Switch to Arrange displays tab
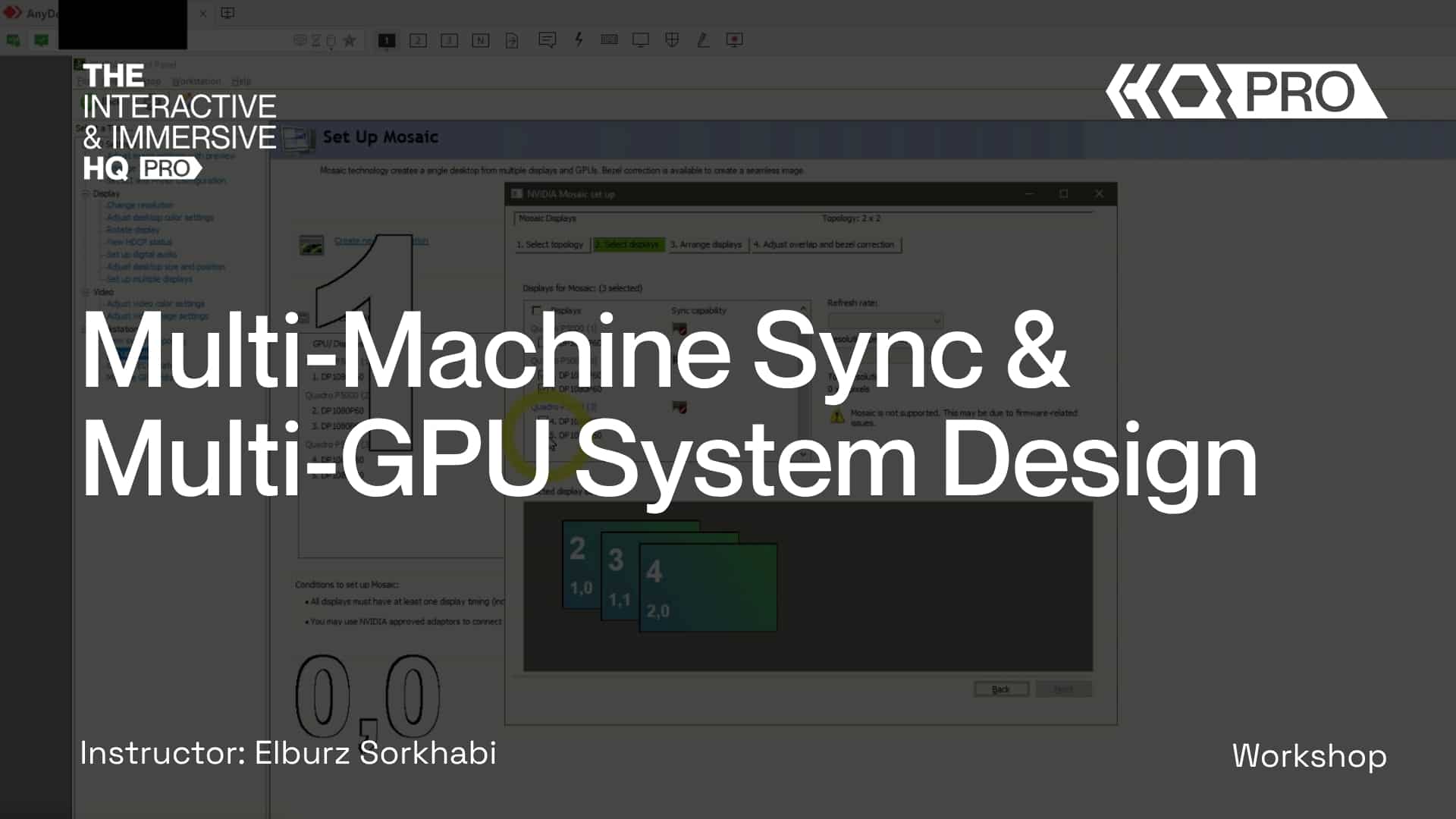Screen dimensions: 1456x819 705,245
